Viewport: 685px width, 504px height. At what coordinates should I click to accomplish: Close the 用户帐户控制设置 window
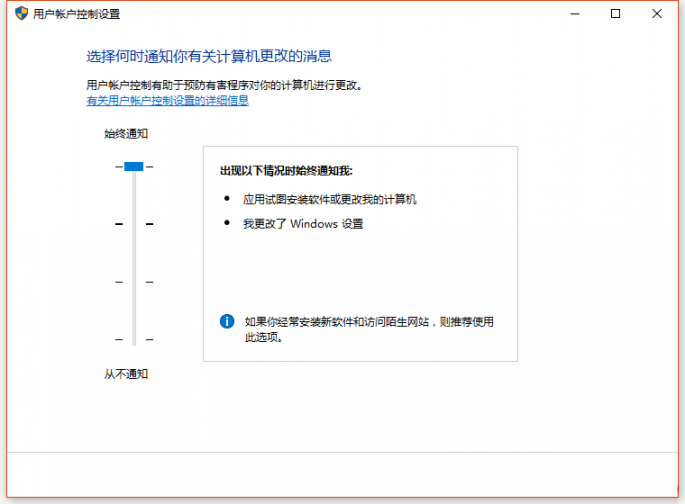pyautogui.click(x=657, y=14)
